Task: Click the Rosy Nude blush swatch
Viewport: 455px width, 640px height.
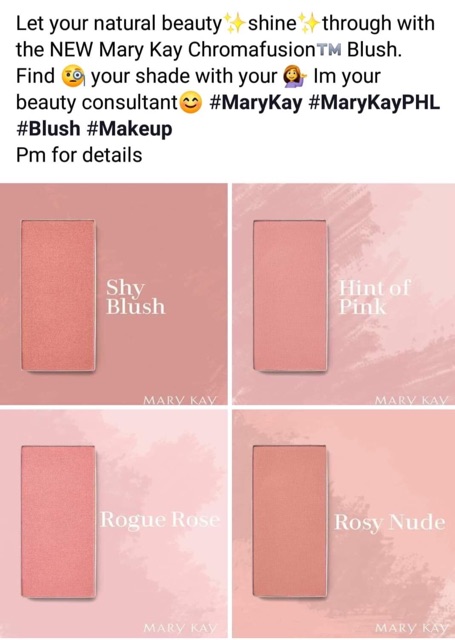Action: pos(290,522)
